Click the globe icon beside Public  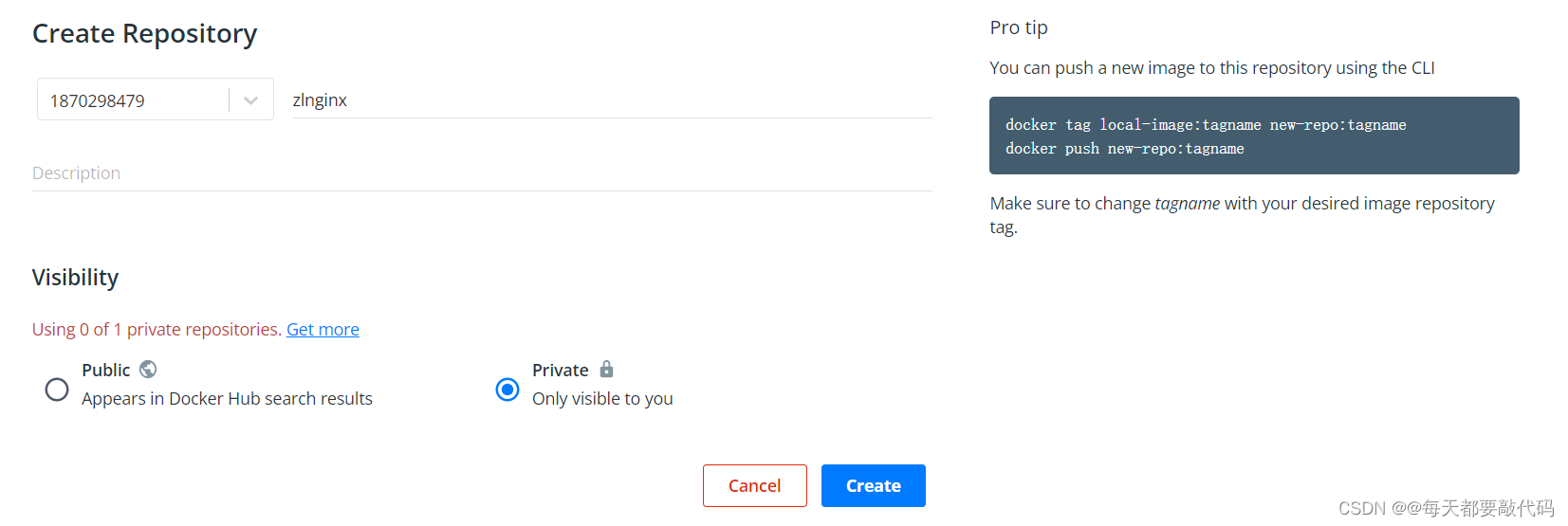point(148,369)
